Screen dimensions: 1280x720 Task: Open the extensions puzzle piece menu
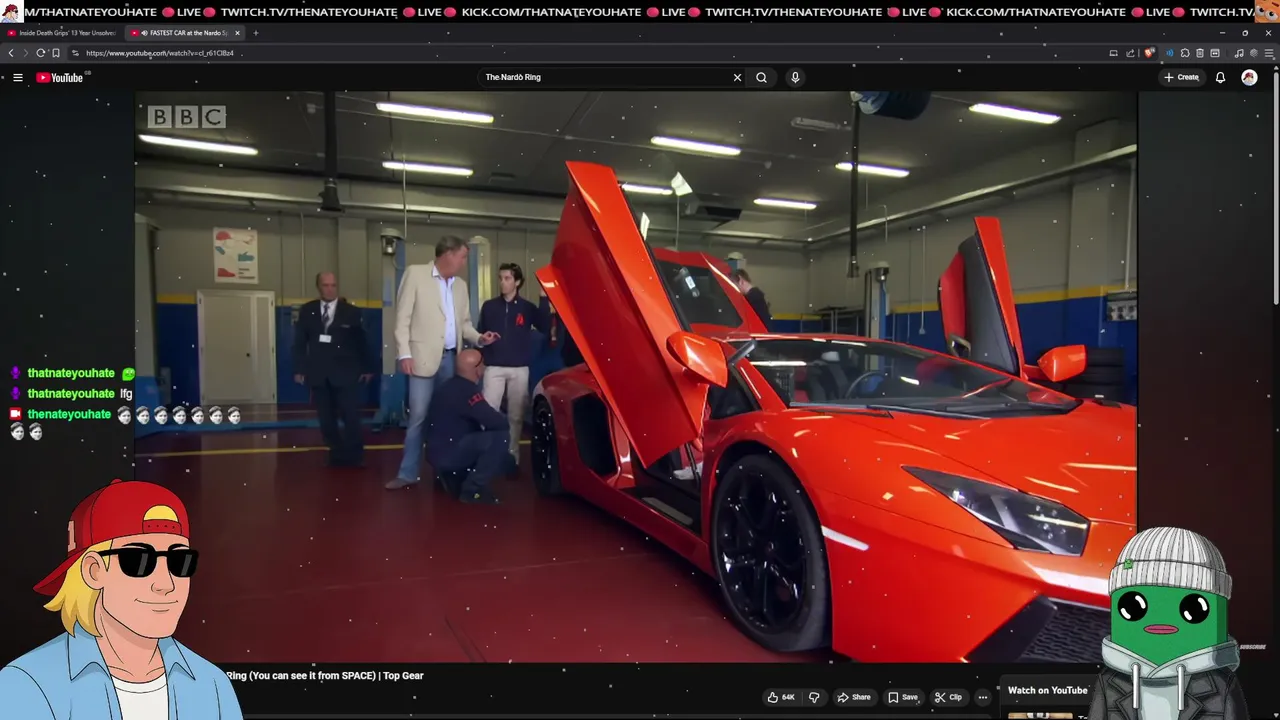tap(1185, 53)
